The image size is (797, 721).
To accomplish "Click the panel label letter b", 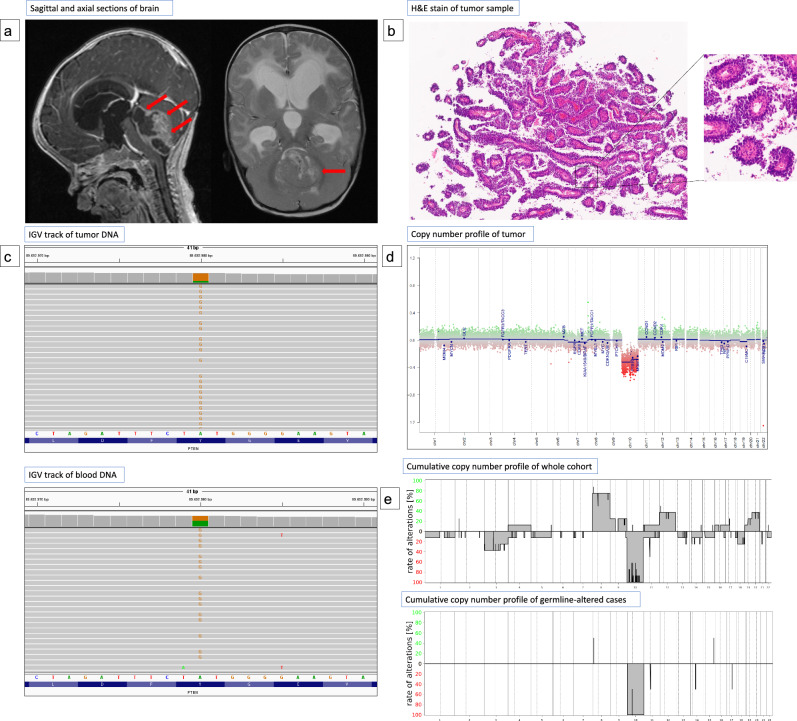I will tap(391, 31).
